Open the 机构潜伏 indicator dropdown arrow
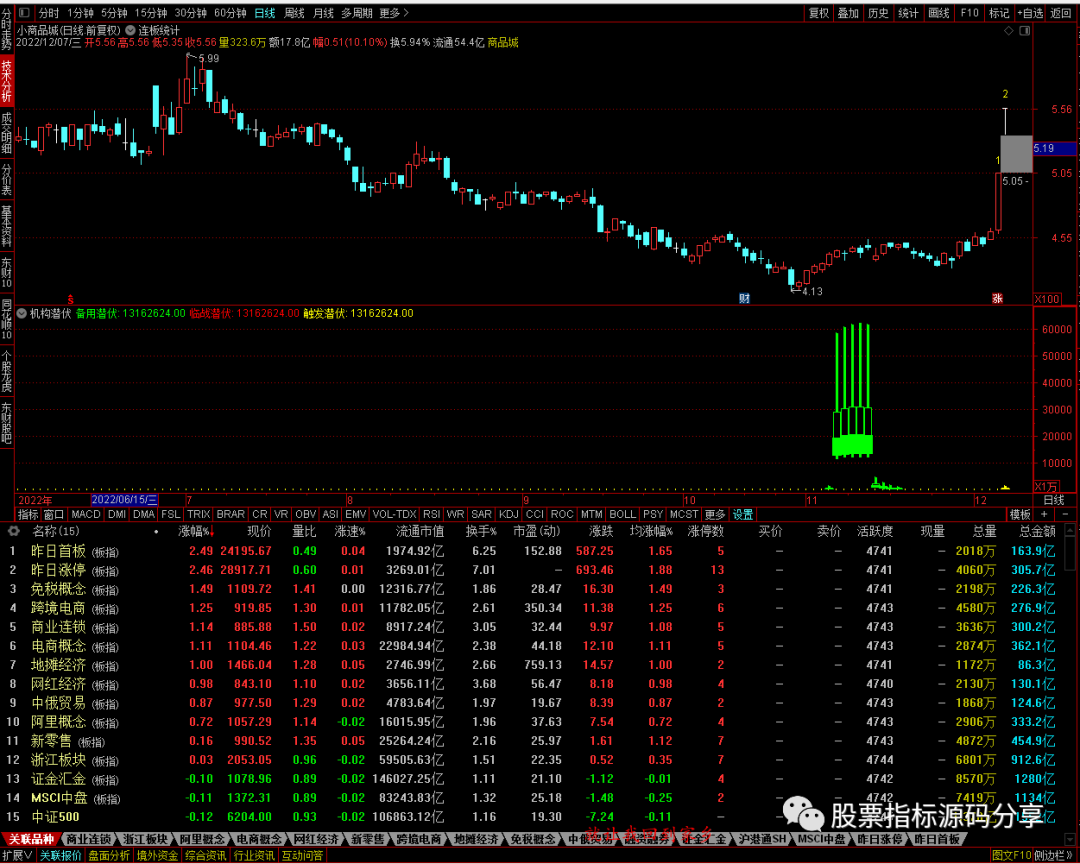Viewport: 1080px width, 864px height. point(22,313)
